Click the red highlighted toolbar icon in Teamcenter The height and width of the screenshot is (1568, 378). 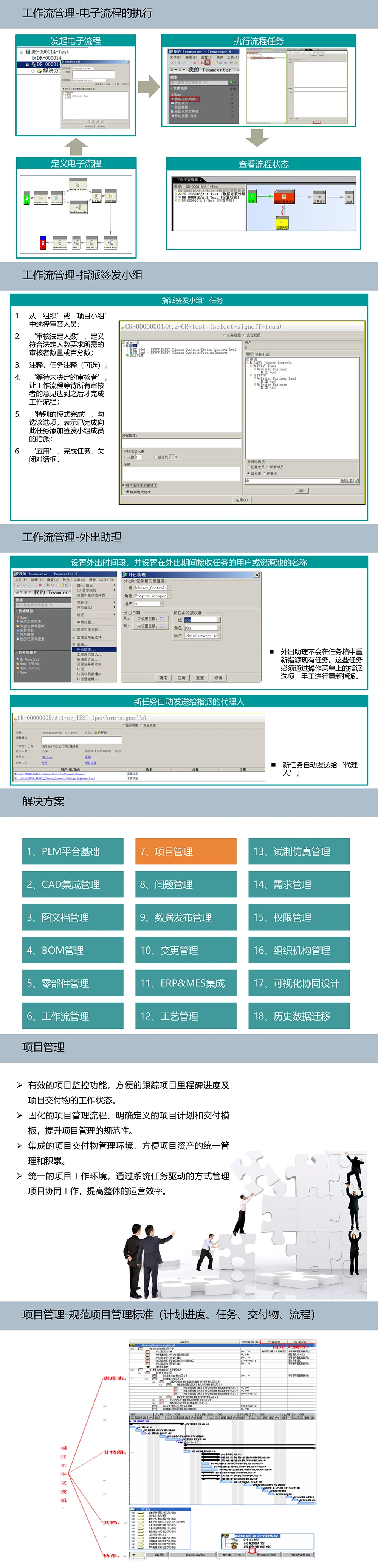(207, 62)
